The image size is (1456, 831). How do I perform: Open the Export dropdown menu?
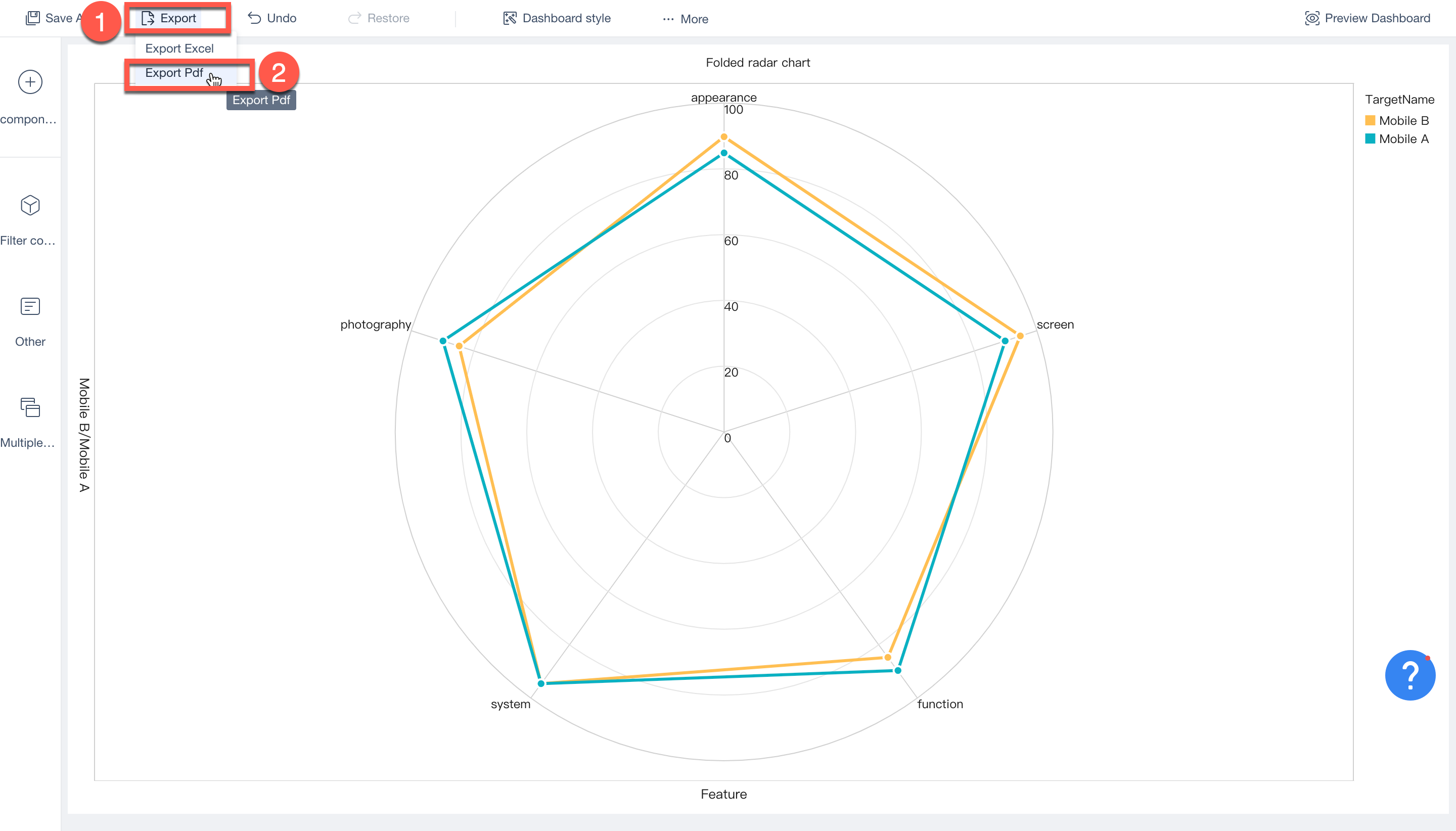(x=177, y=18)
